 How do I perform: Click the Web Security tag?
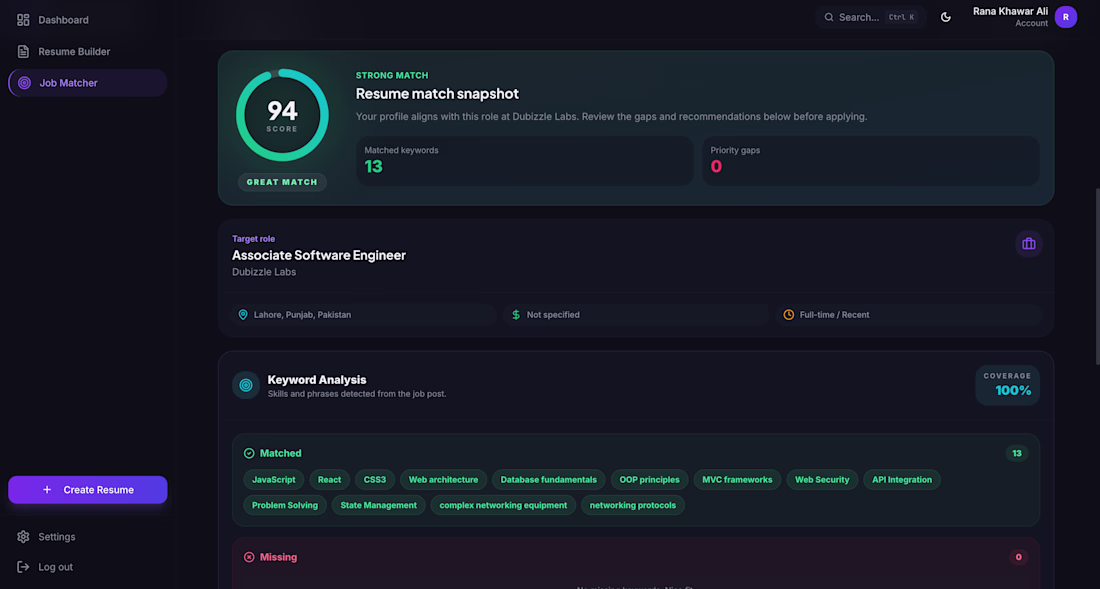tap(822, 480)
